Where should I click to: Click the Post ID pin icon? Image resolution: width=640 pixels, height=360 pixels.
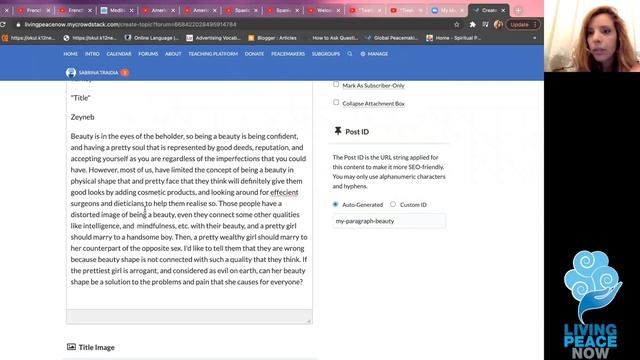tap(338, 131)
